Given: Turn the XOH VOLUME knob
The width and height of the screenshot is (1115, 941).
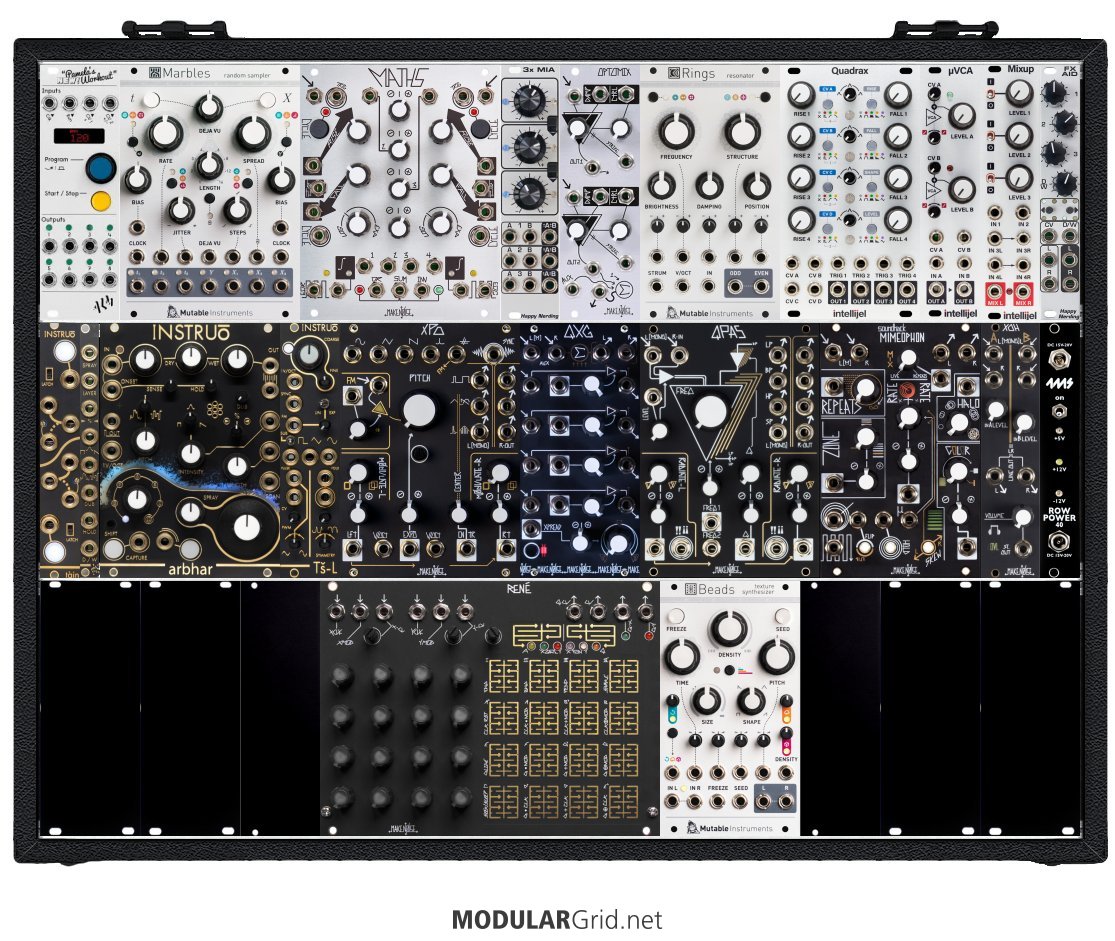Looking at the screenshot, I should [x=1022, y=516].
